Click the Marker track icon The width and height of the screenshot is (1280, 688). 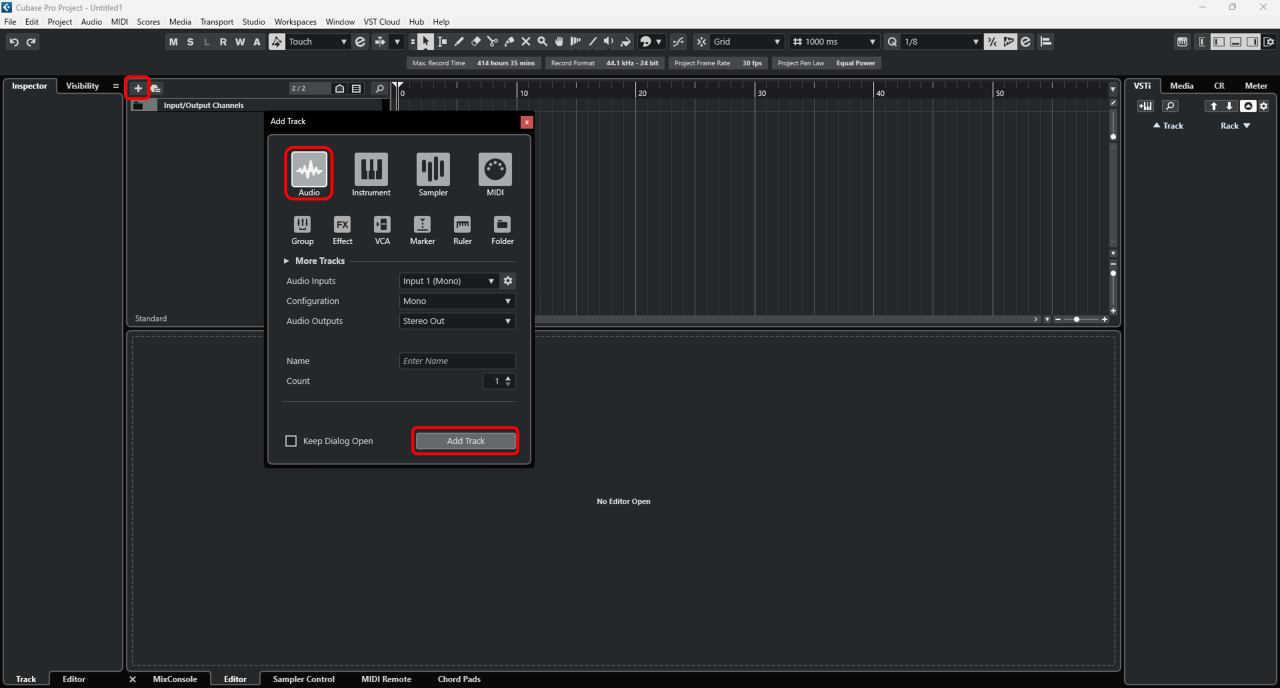click(422, 225)
